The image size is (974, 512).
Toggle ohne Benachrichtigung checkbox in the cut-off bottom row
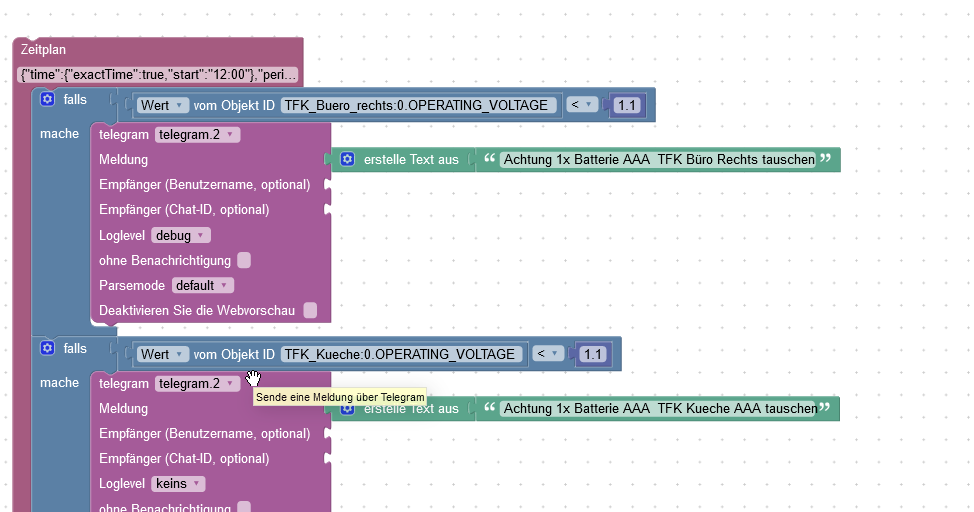coord(244,507)
